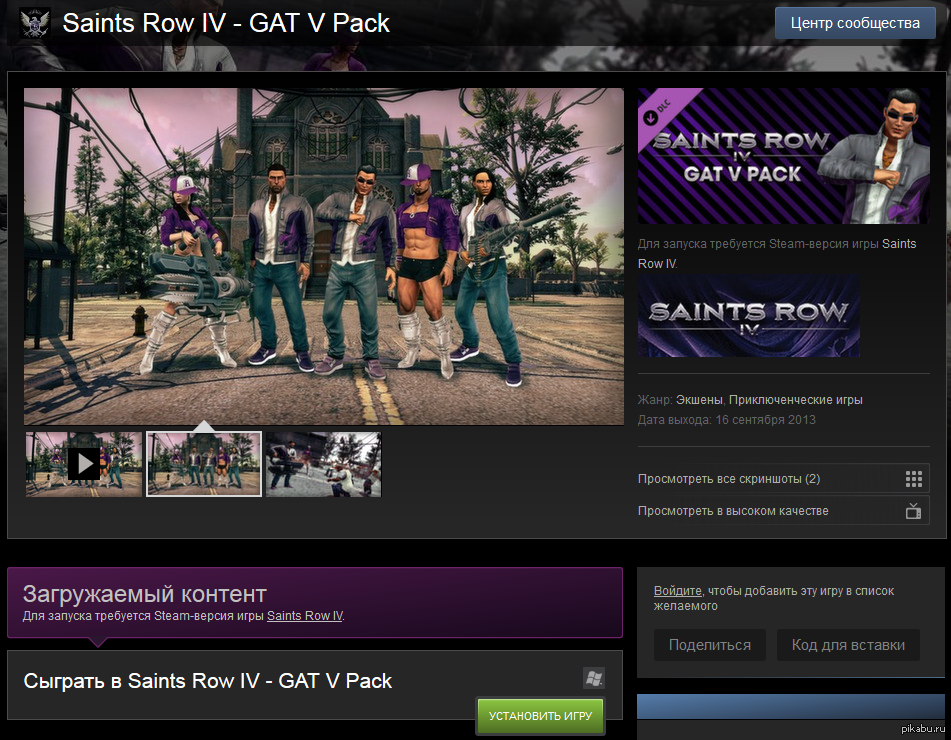Viewport: 951px width, 740px height.
Task: Select the third screenshot thumbnail
Action: click(x=323, y=464)
